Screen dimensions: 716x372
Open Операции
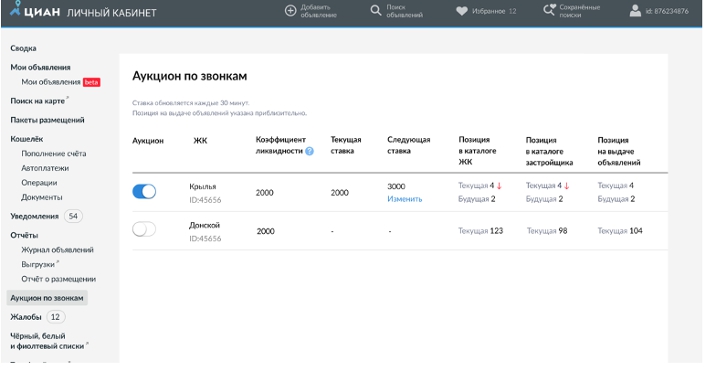[39, 183]
